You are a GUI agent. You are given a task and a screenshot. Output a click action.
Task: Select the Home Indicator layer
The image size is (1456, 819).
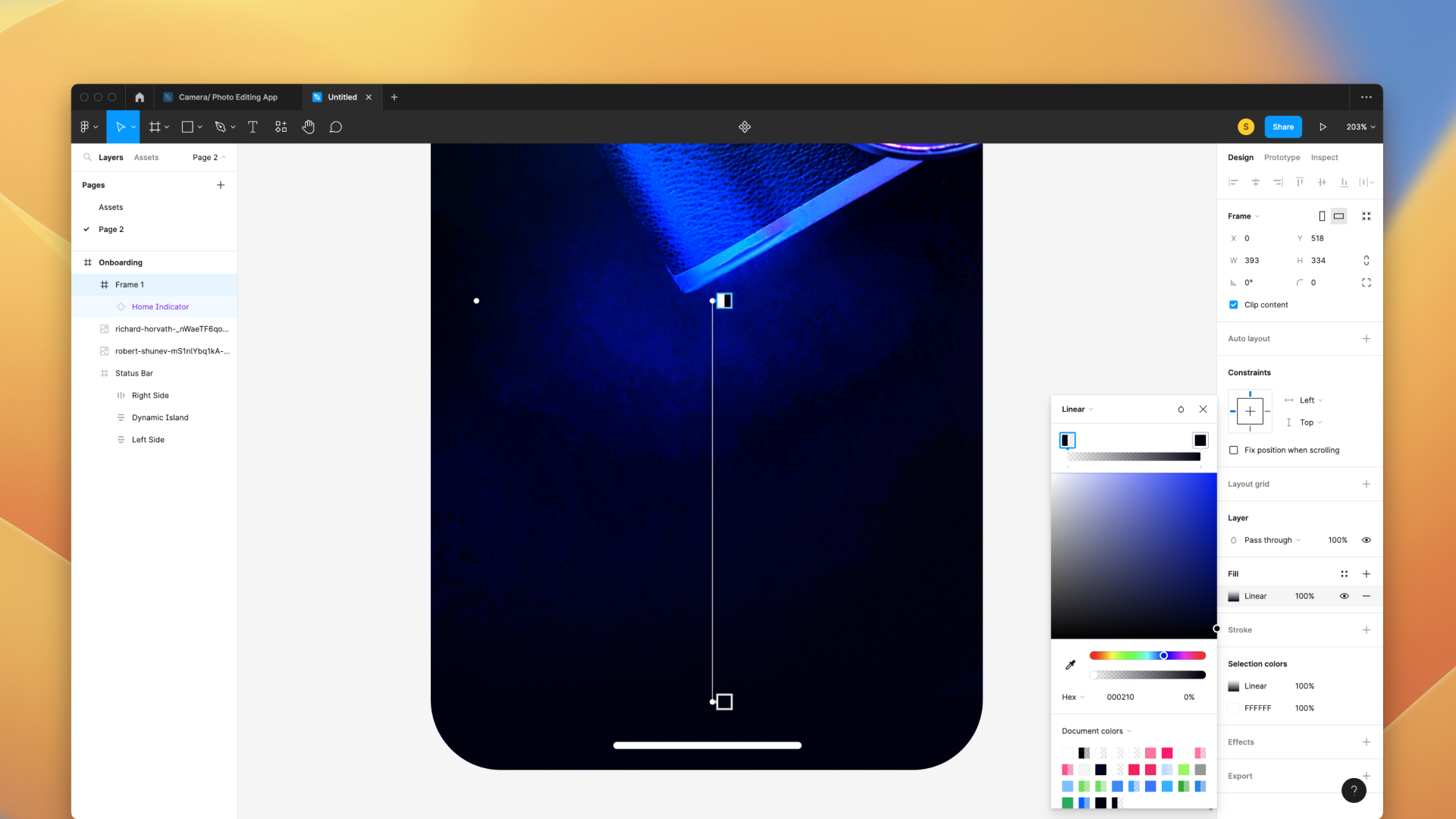pos(160,307)
